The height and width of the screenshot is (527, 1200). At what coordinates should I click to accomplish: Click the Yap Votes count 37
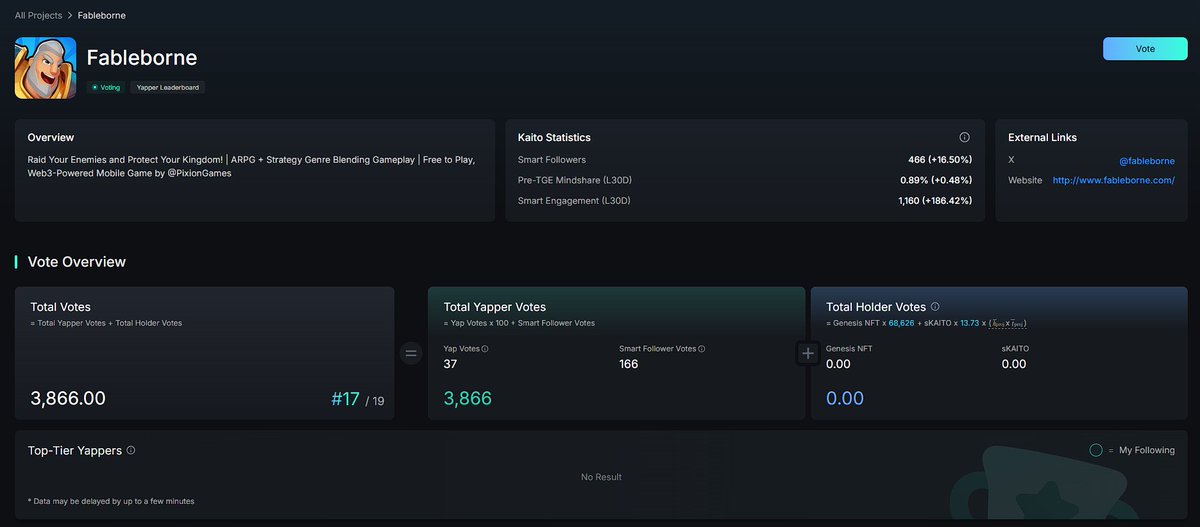click(x=450, y=364)
